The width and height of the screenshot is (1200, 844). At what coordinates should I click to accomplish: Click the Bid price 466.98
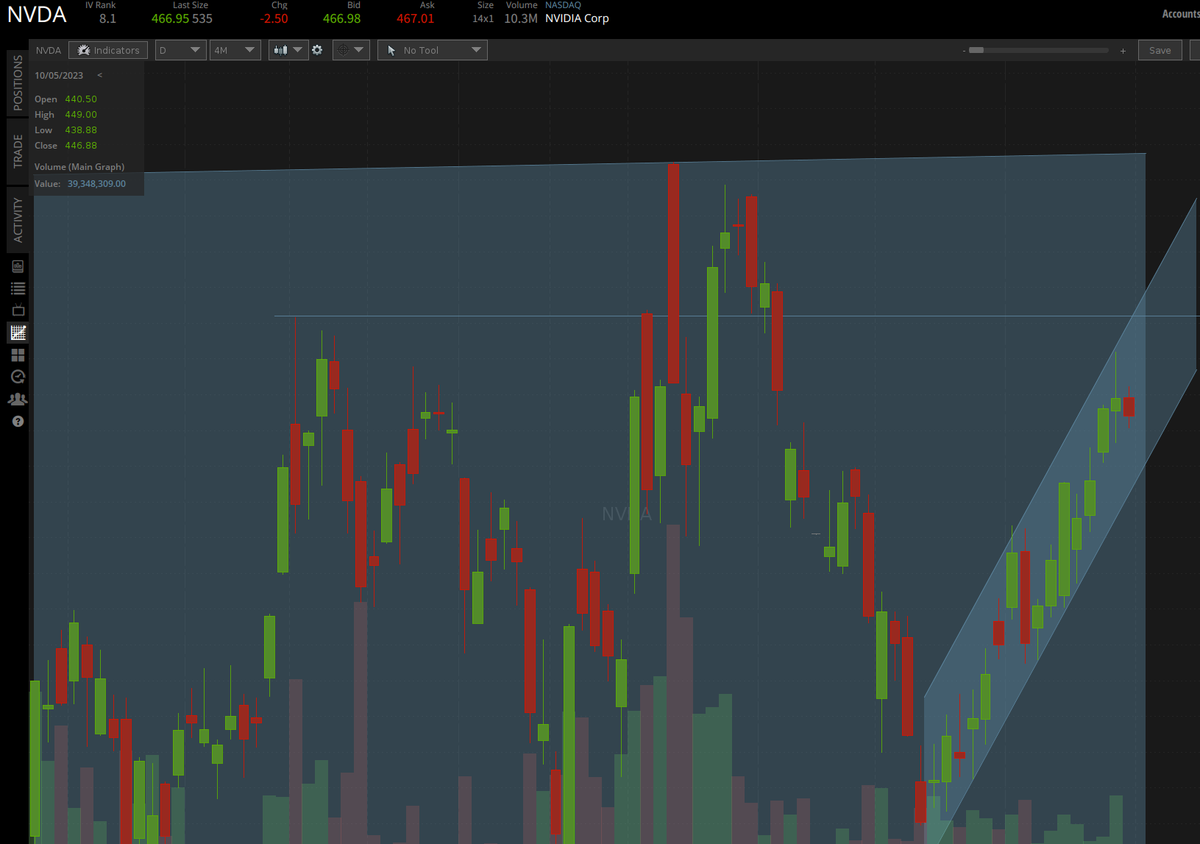pyautogui.click(x=343, y=18)
